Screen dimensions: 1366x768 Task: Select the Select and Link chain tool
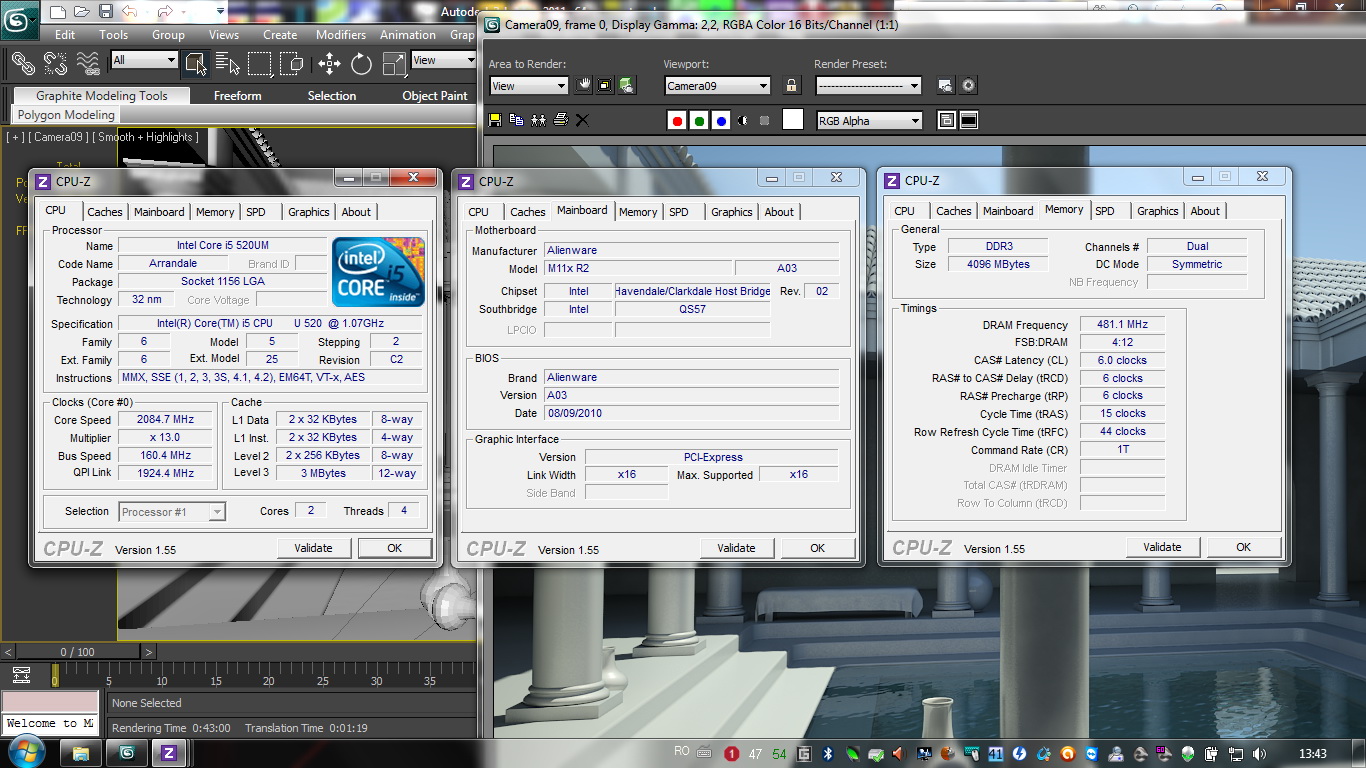click(23, 63)
